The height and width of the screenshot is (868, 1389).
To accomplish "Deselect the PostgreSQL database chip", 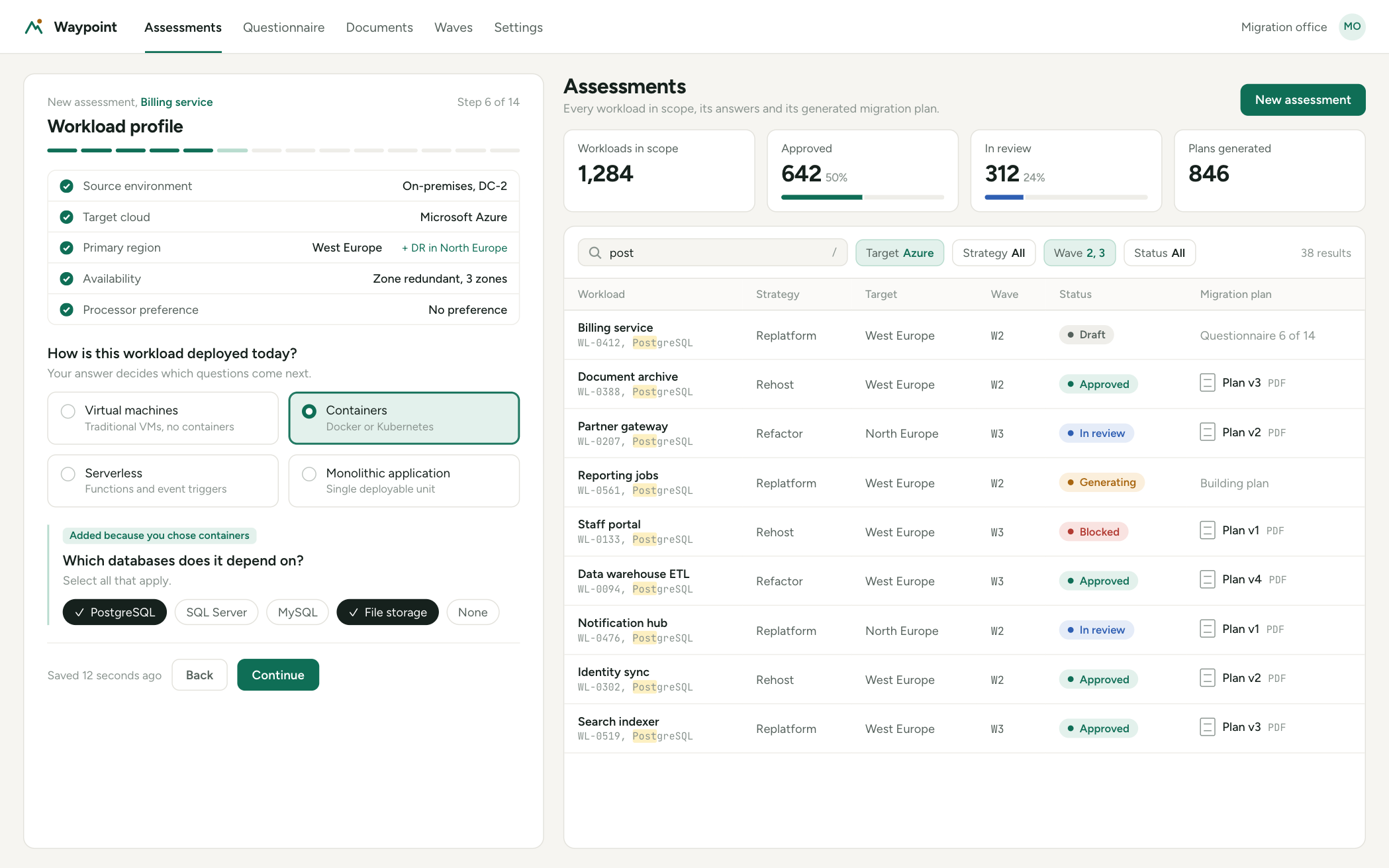I will pos(115,612).
